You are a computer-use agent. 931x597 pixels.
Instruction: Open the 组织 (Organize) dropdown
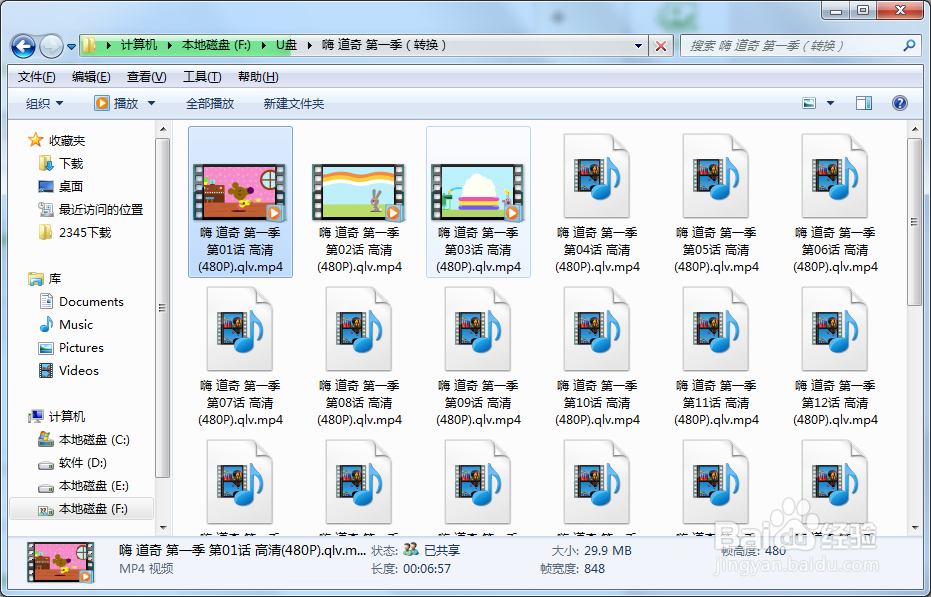pyautogui.click(x=44, y=103)
